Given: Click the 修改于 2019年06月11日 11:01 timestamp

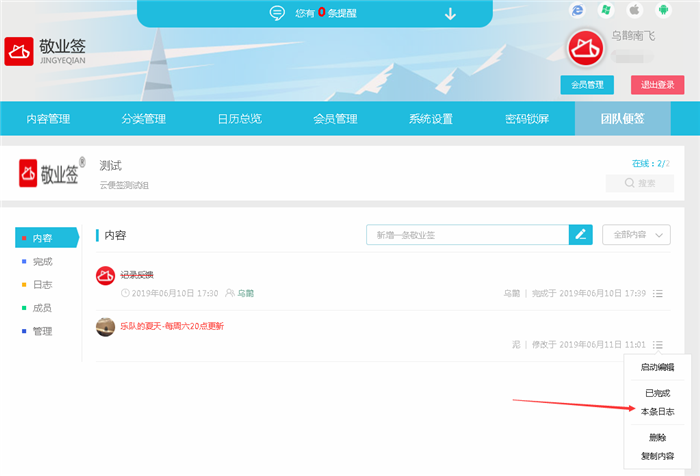Looking at the screenshot, I should (589, 345).
